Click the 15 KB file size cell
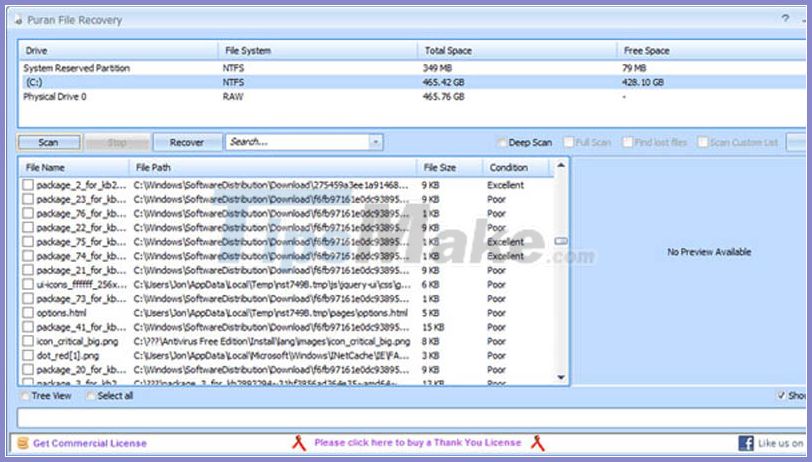Image resolution: width=812 pixels, height=462 pixels. pyautogui.click(x=433, y=327)
